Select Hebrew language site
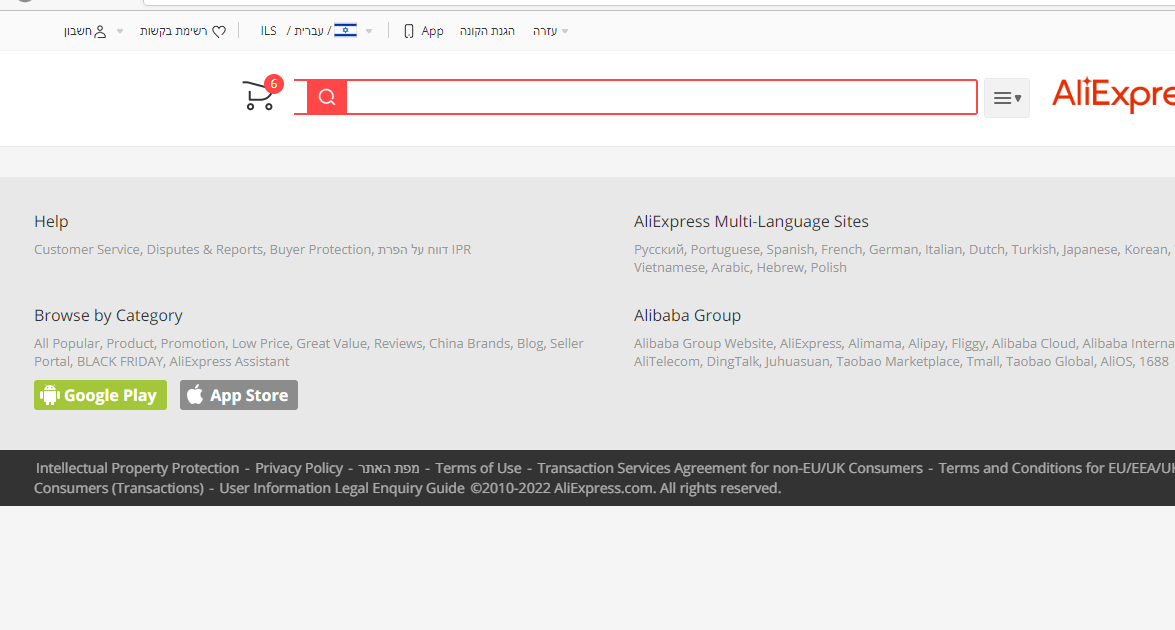1175x630 pixels. pos(780,267)
